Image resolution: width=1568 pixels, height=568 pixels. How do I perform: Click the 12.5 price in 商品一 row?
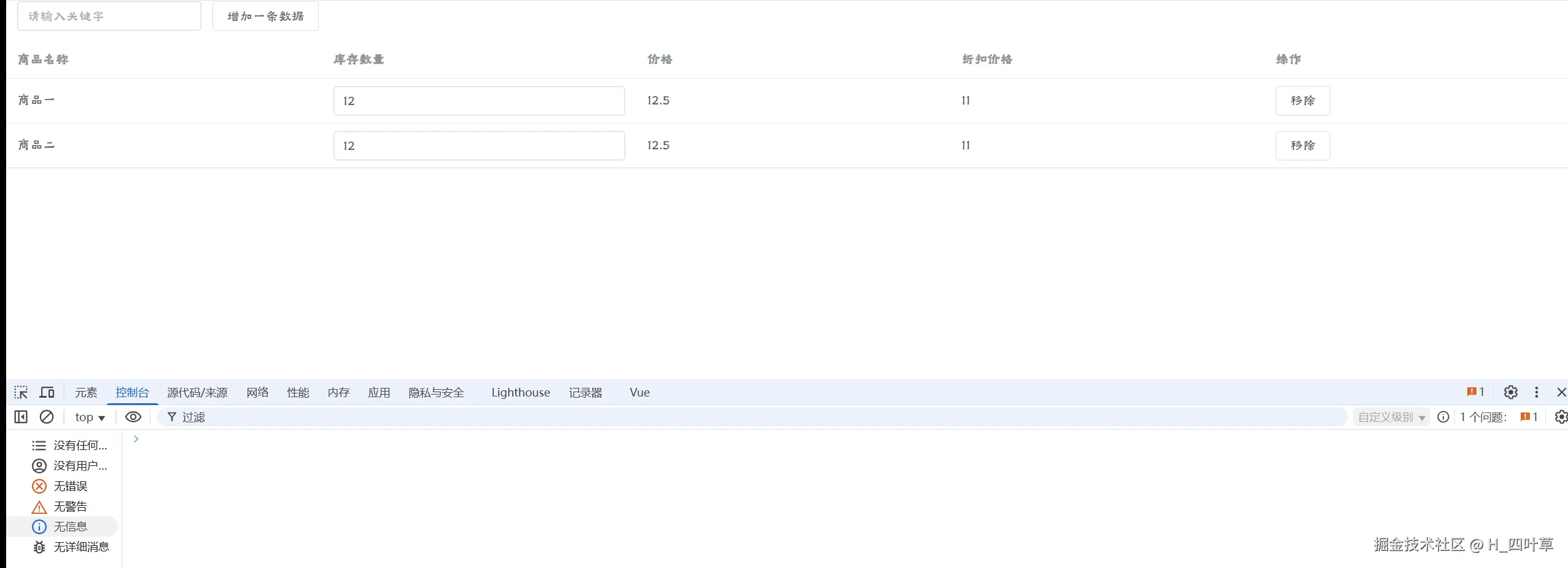658,100
